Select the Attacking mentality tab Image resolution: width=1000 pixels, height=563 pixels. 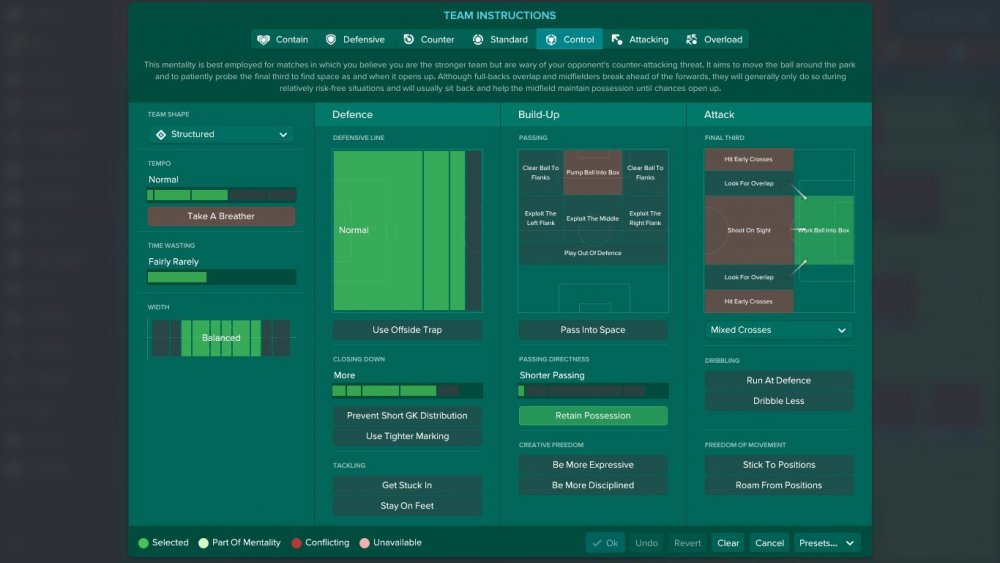pyautogui.click(x=640, y=40)
